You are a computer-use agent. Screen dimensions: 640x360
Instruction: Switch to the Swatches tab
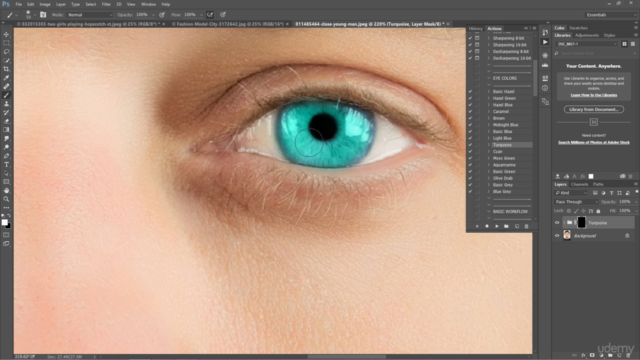(x=578, y=28)
